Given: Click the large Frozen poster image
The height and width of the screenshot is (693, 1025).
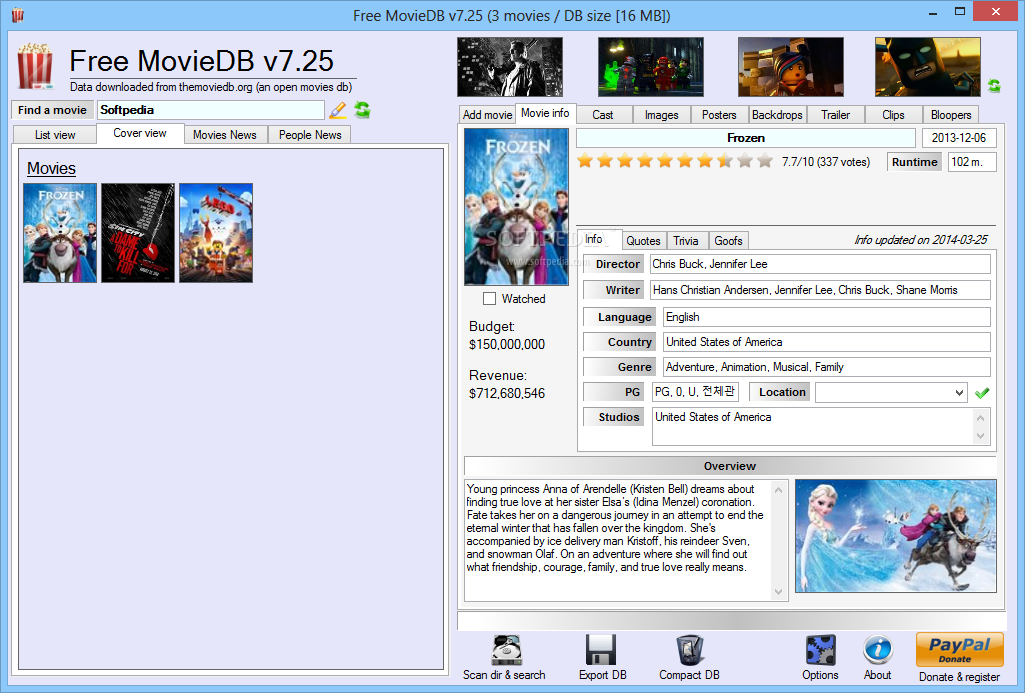Looking at the screenshot, I should [x=516, y=207].
